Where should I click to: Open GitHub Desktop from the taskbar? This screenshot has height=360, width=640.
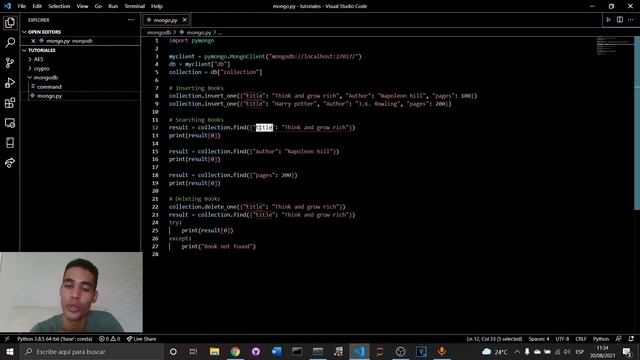click(256, 351)
